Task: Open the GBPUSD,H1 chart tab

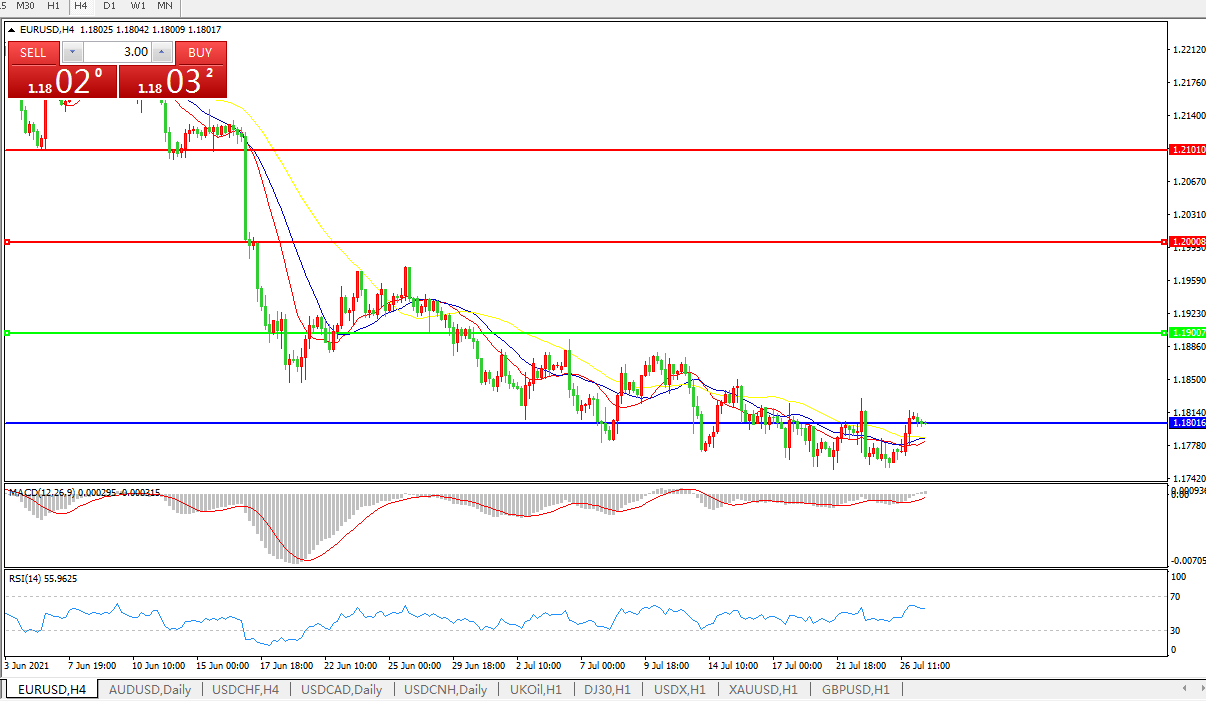Action: pyautogui.click(x=855, y=690)
